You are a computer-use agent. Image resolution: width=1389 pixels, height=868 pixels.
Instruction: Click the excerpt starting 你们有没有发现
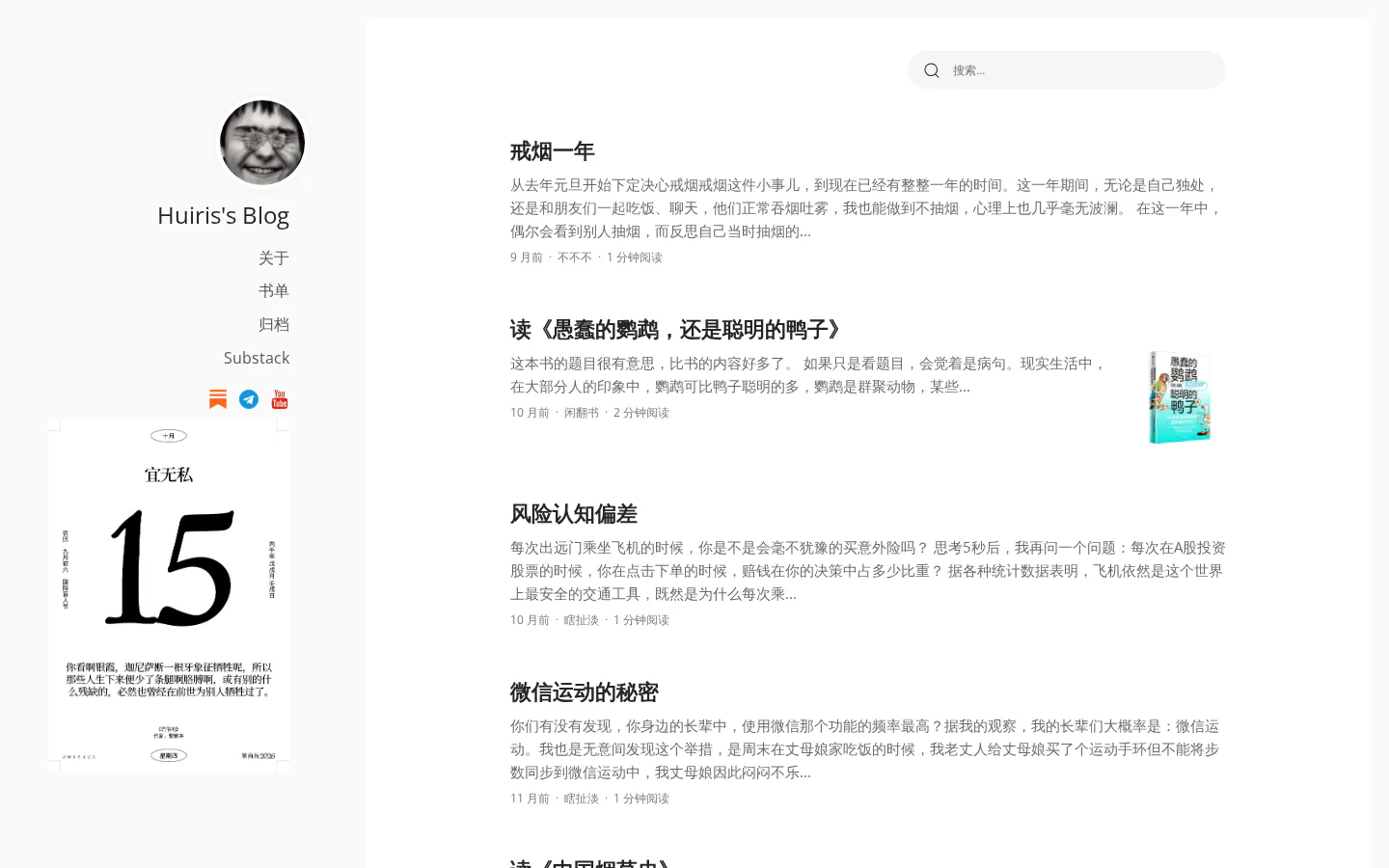868,749
